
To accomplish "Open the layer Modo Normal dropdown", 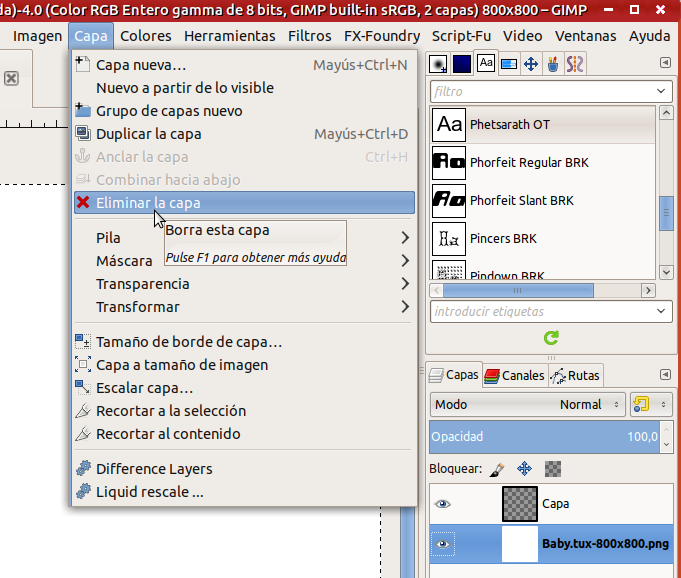I will [x=528, y=404].
